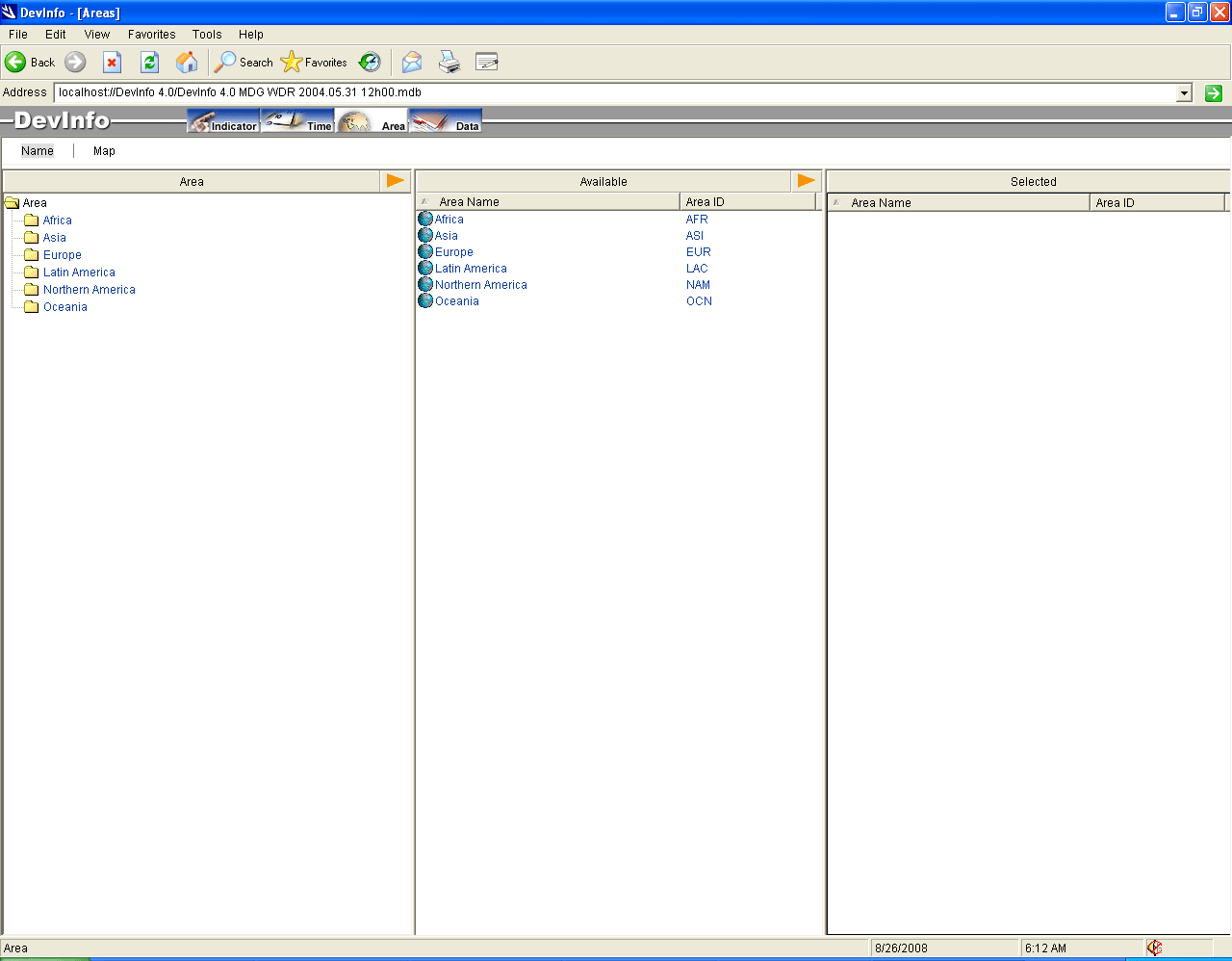Sort Available list by Area Name header
This screenshot has height=961, width=1232.
pyautogui.click(x=549, y=202)
